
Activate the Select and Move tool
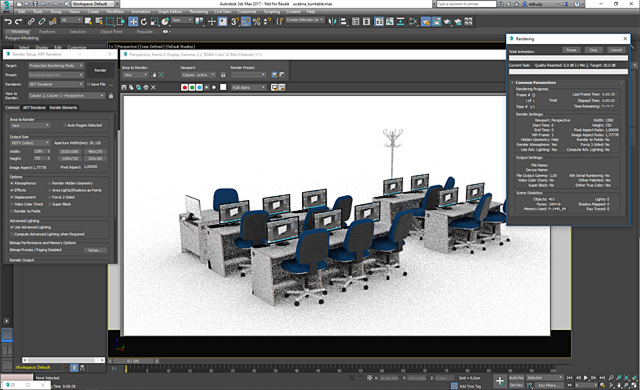pos(133,21)
